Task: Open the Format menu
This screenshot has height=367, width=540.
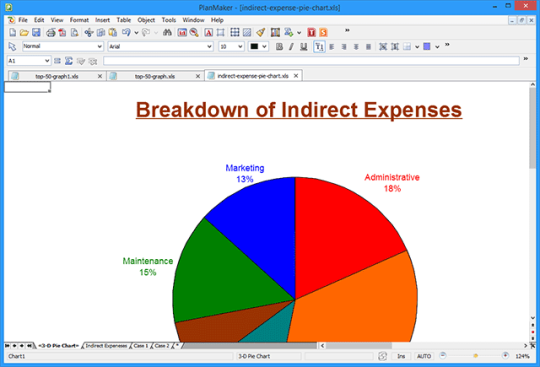Action: coord(79,20)
